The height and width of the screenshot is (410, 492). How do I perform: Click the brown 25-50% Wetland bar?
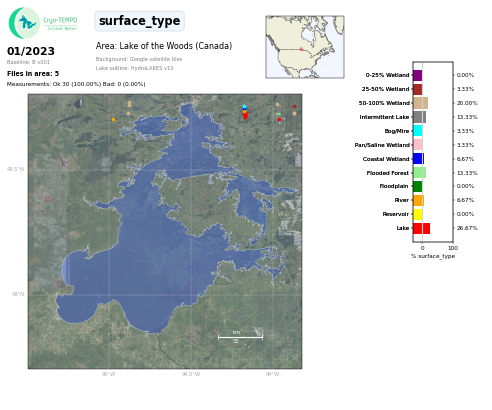click(x=418, y=89)
